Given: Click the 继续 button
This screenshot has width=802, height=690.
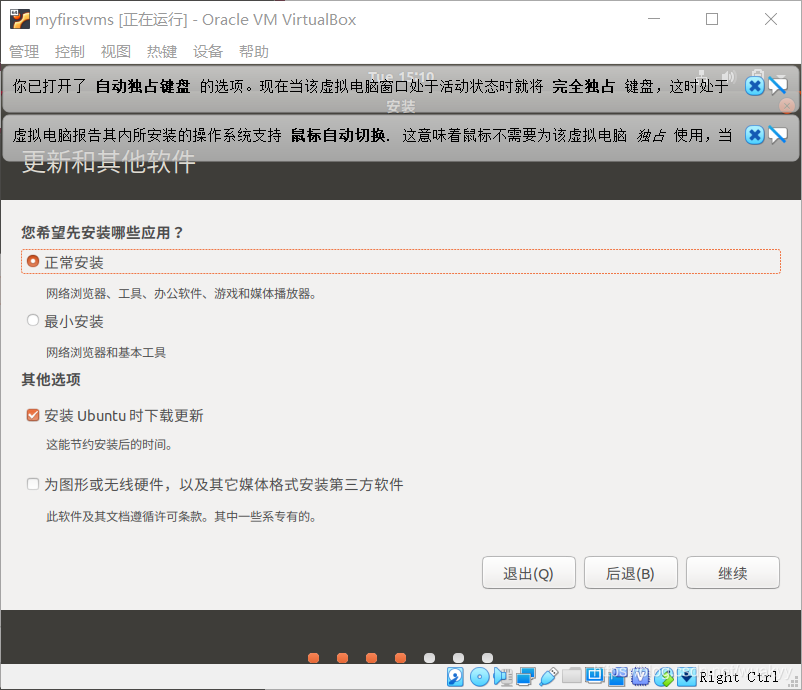Looking at the screenshot, I should (733, 573).
